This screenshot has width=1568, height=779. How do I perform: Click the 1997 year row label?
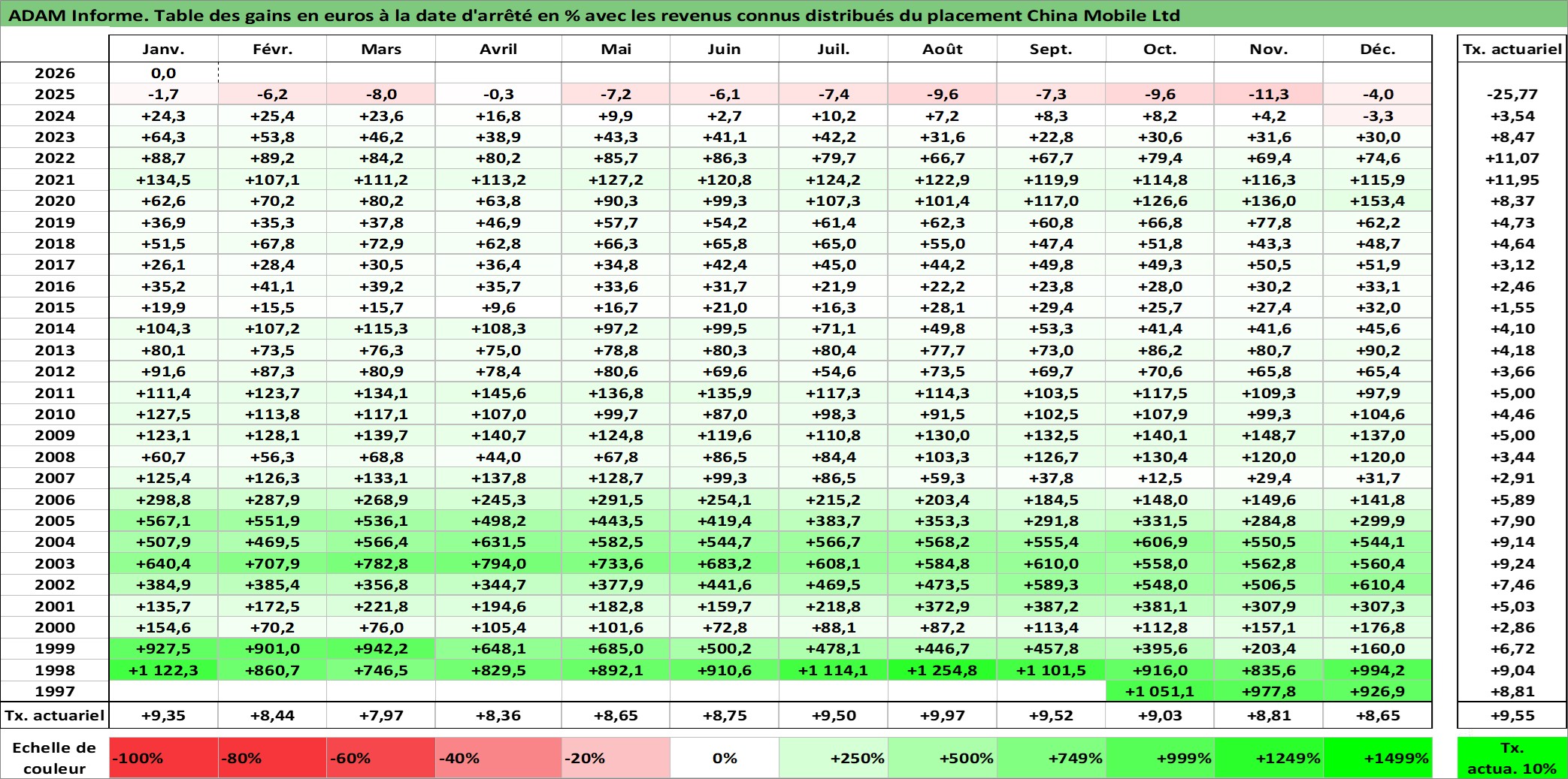(x=55, y=691)
